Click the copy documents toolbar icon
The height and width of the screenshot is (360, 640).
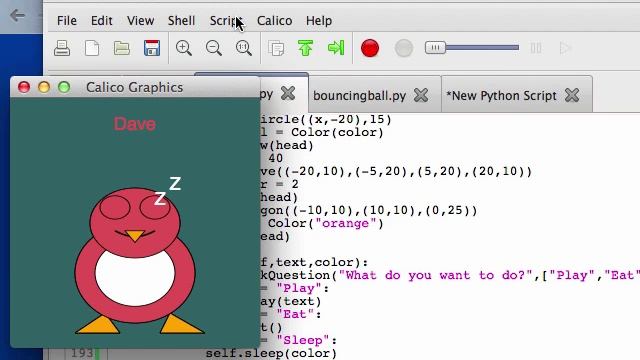(276, 48)
